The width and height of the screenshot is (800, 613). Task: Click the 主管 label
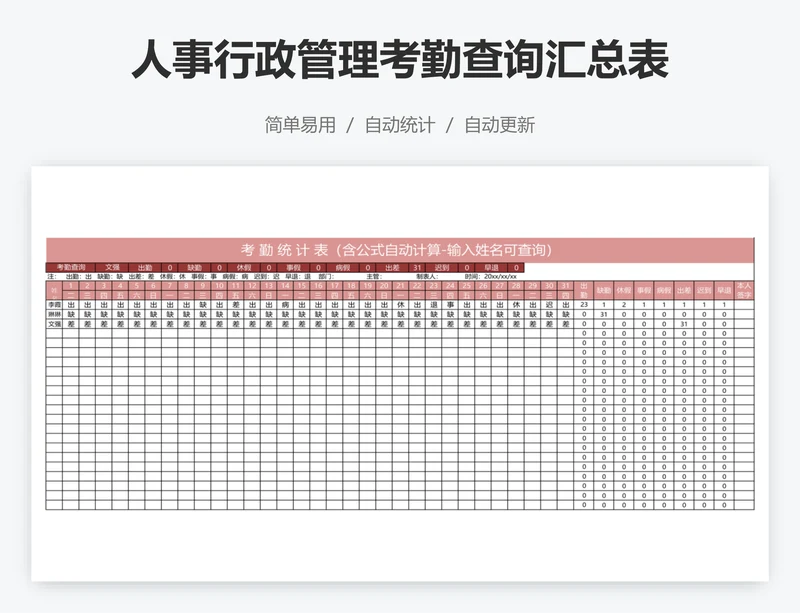coord(374,276)
